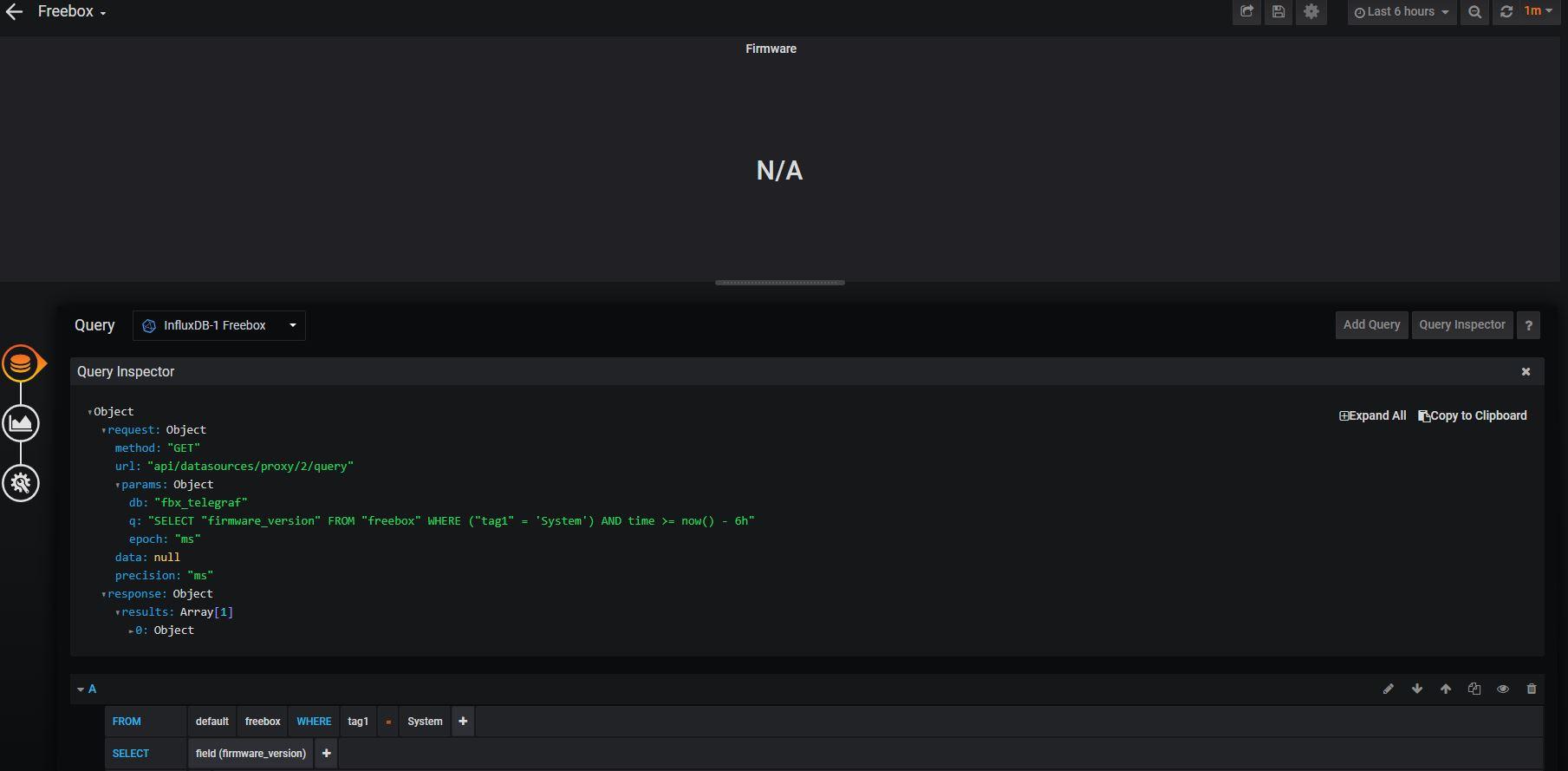This screenshot has width=1568, height=771.
Task: Click the share dashboard icon
Action: coord(1246,12)
